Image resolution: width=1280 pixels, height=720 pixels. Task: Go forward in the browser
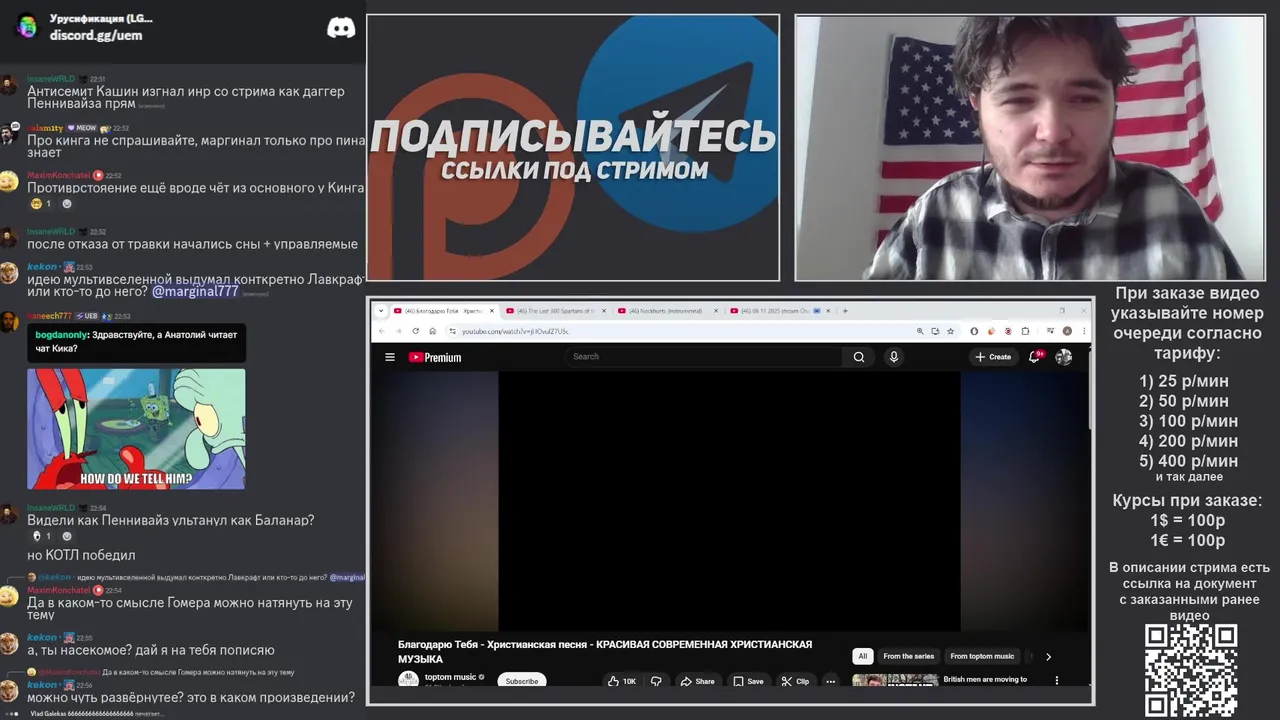(x=398, y=331)
